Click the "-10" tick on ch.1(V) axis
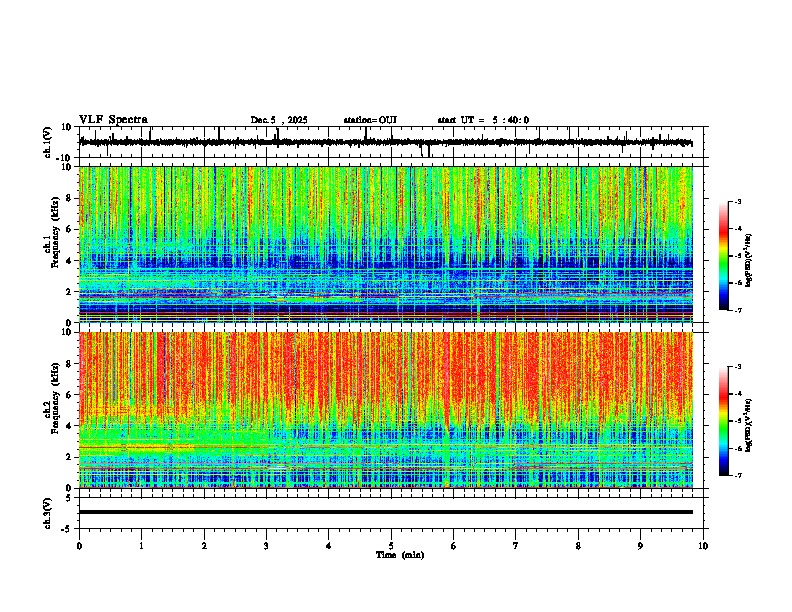This screenshot has height=612, width=792. click(65, 158)
